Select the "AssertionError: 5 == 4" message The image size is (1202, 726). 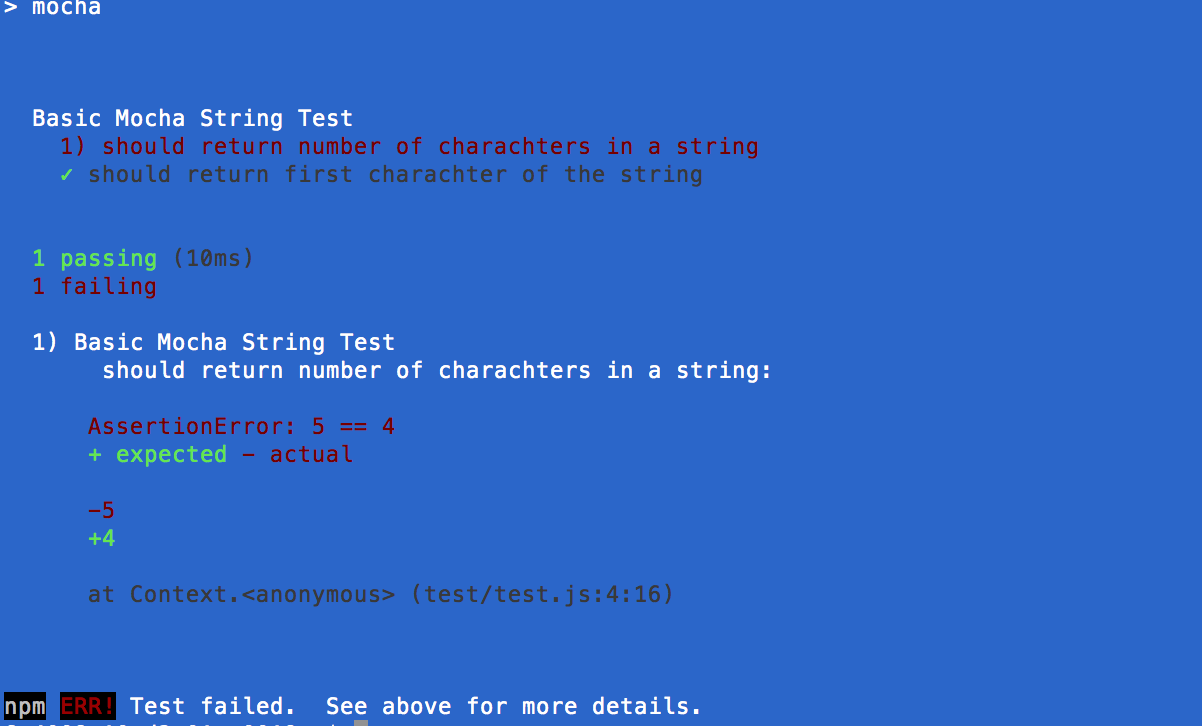click(x=241, y=427)
